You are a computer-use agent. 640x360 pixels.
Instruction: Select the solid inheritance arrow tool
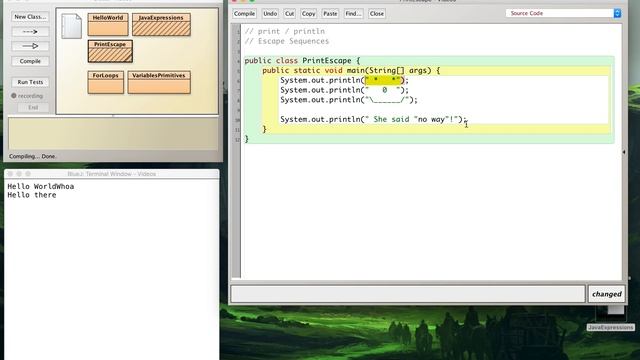click(x=30, y=46)
